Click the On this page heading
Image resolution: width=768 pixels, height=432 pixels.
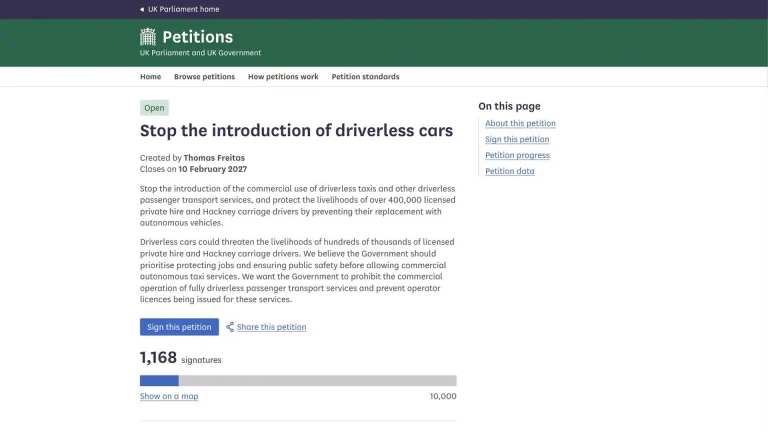(509, 106)
